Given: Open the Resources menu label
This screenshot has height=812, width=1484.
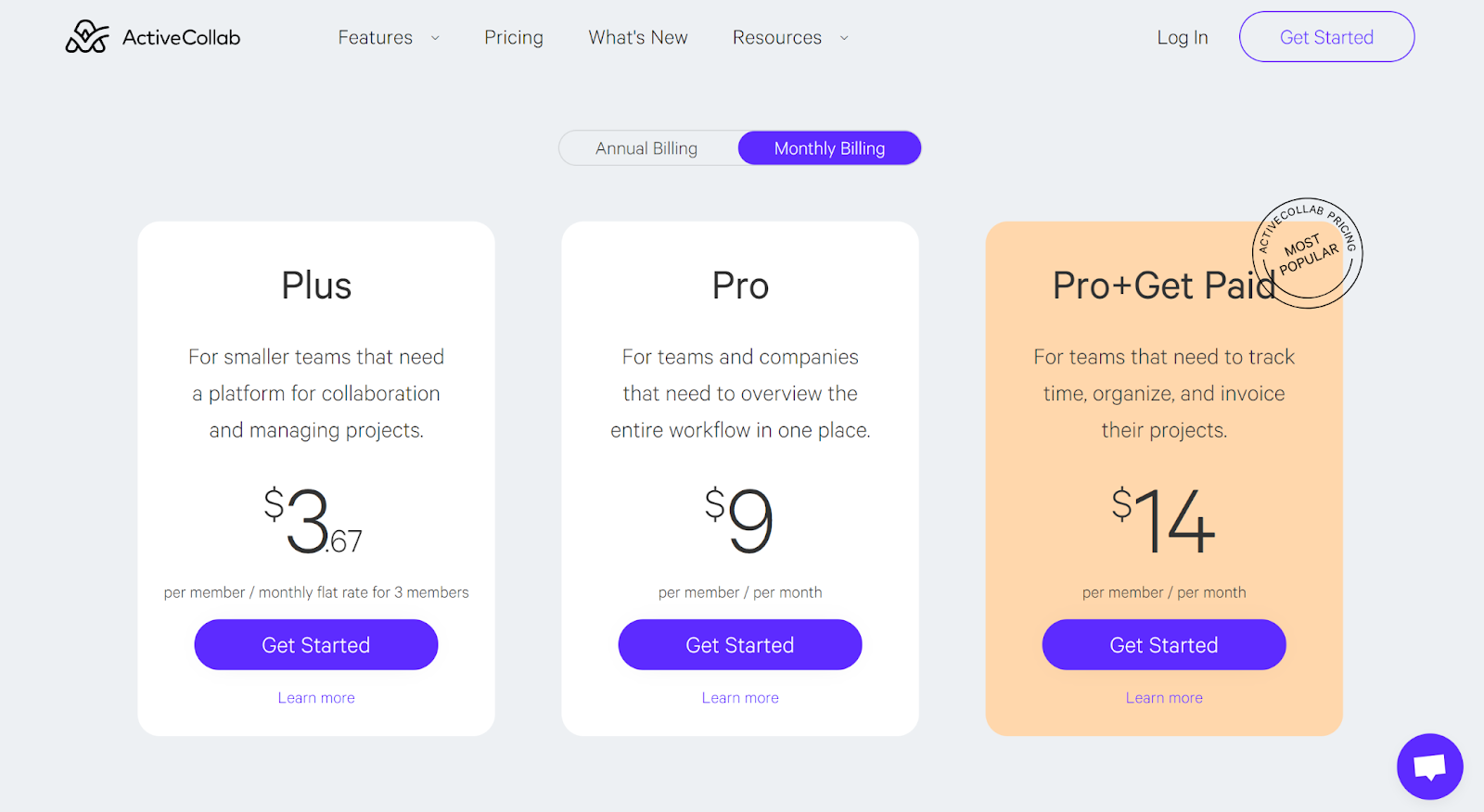Looking at the screenshot, I should point(776,38).
